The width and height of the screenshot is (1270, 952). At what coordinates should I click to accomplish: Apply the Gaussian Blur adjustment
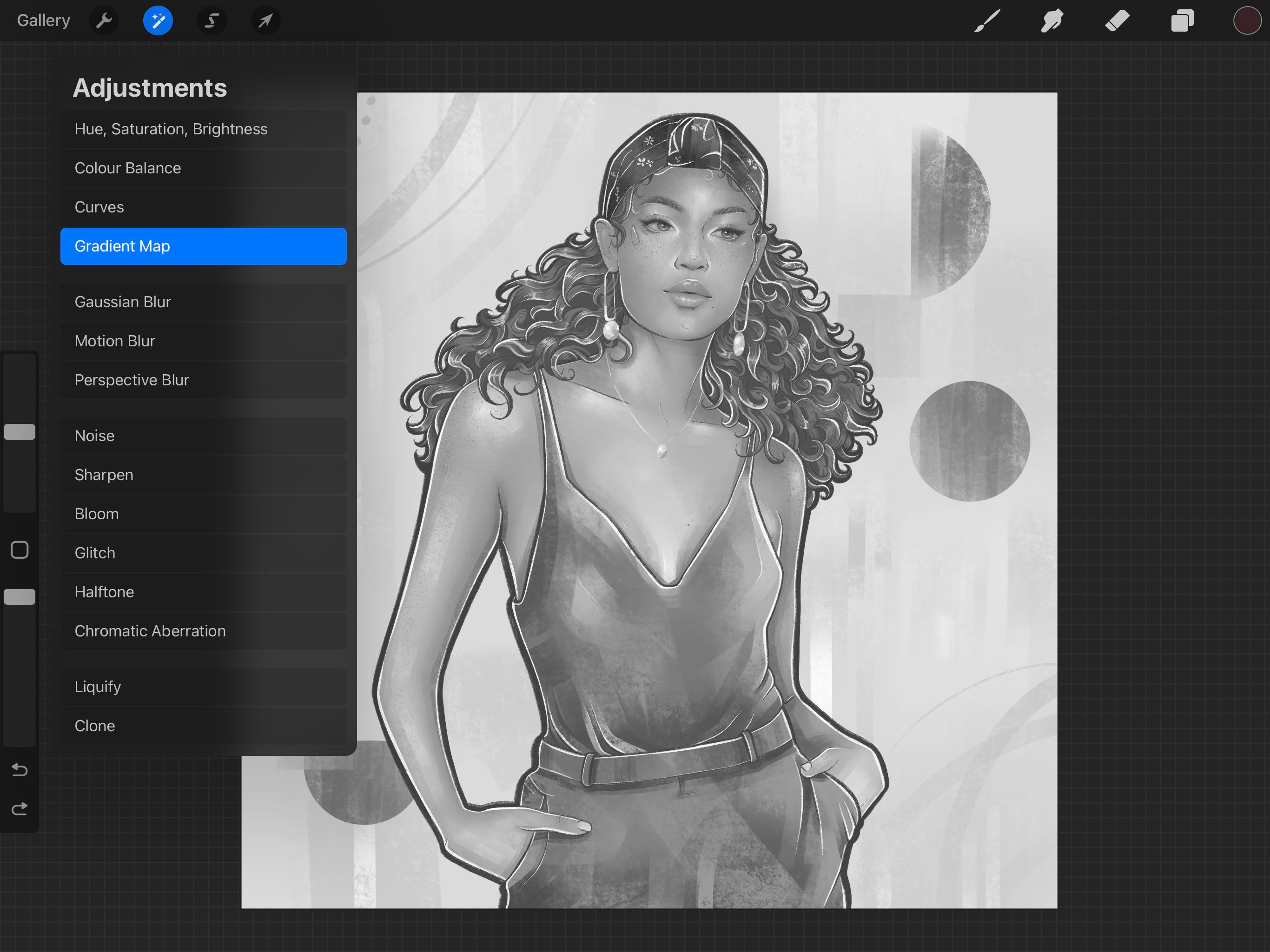point(203,301)
